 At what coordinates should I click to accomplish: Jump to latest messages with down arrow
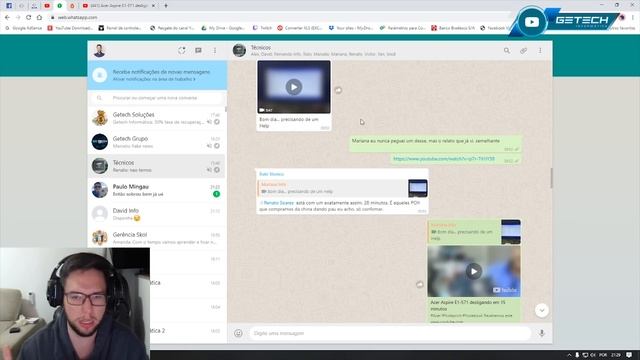coord(542,311)
